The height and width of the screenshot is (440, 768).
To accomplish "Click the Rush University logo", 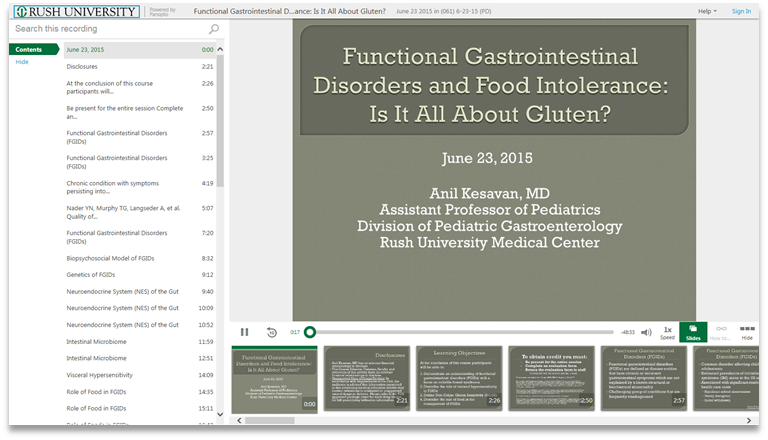I will tap(76, 11).
